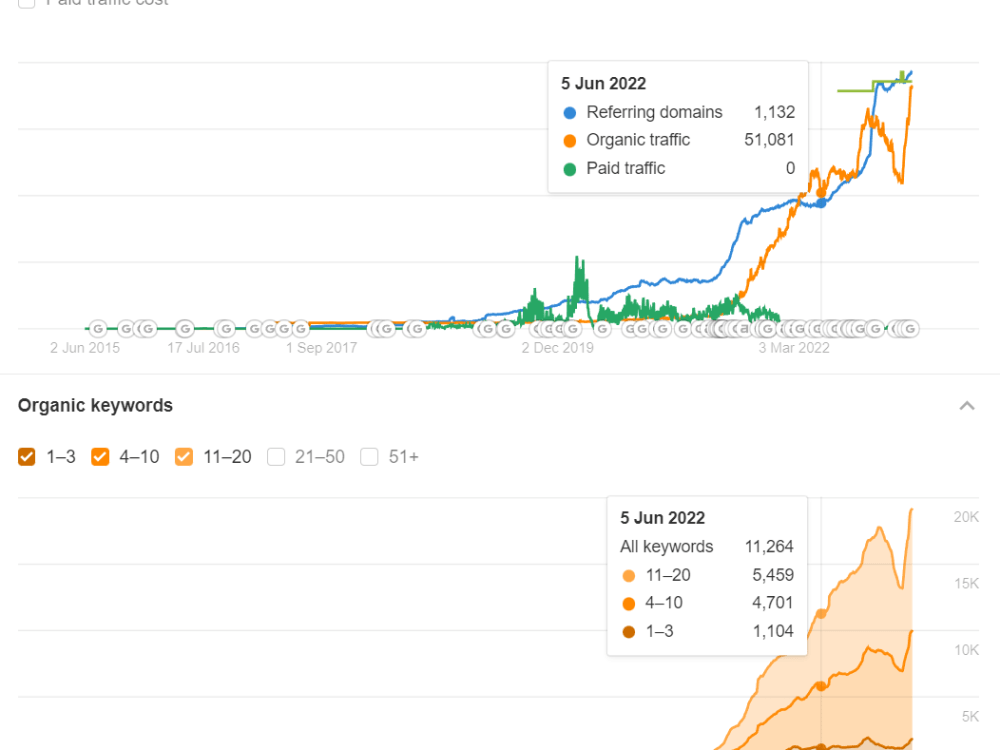Enable the 21–50 keyword positions checkbox
Viewport: 1000px width, 750px height.
[x=276, y=457]
